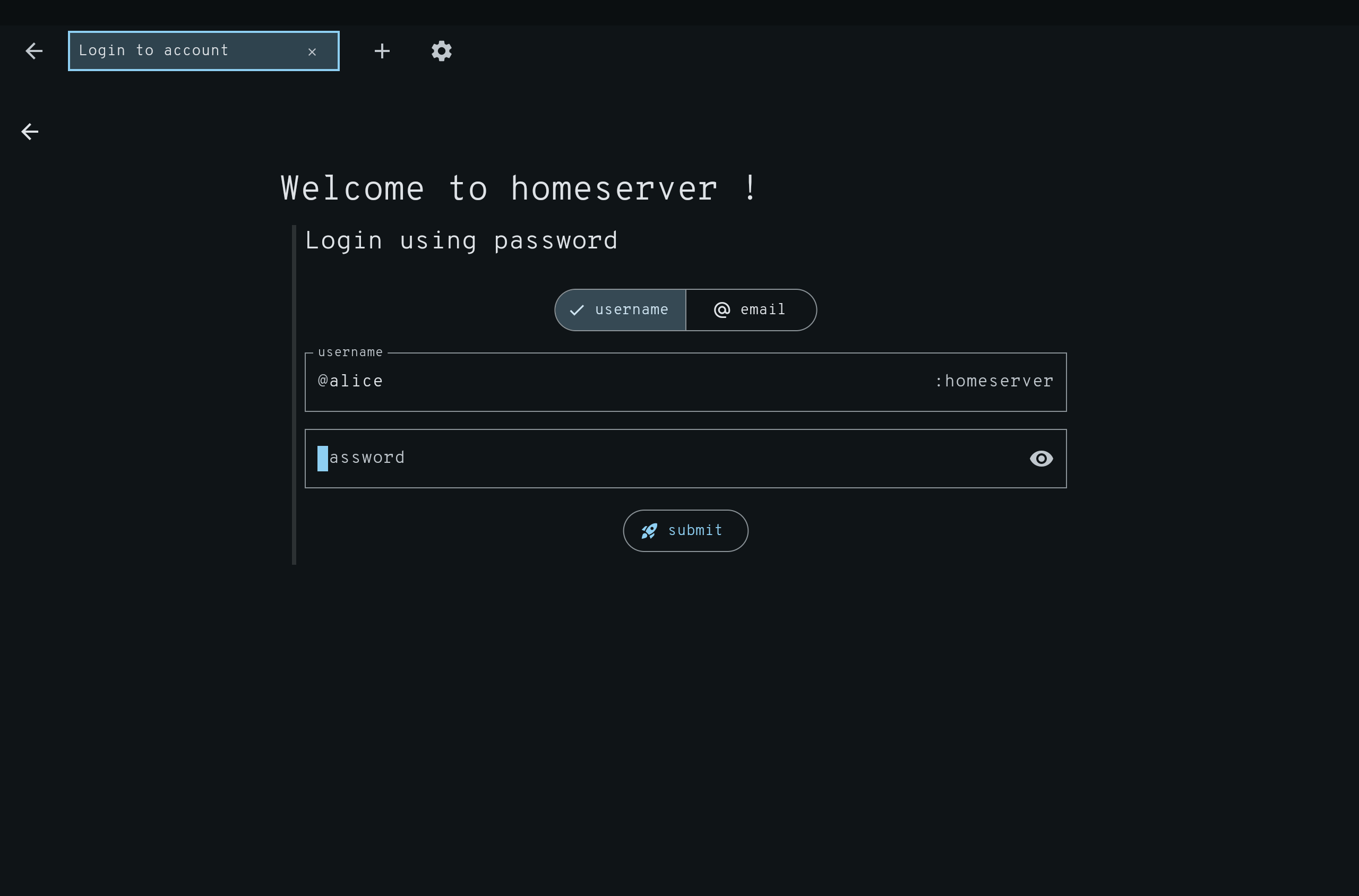
Task: Click the Login using password subtitle
Action: tap(461, 240)
